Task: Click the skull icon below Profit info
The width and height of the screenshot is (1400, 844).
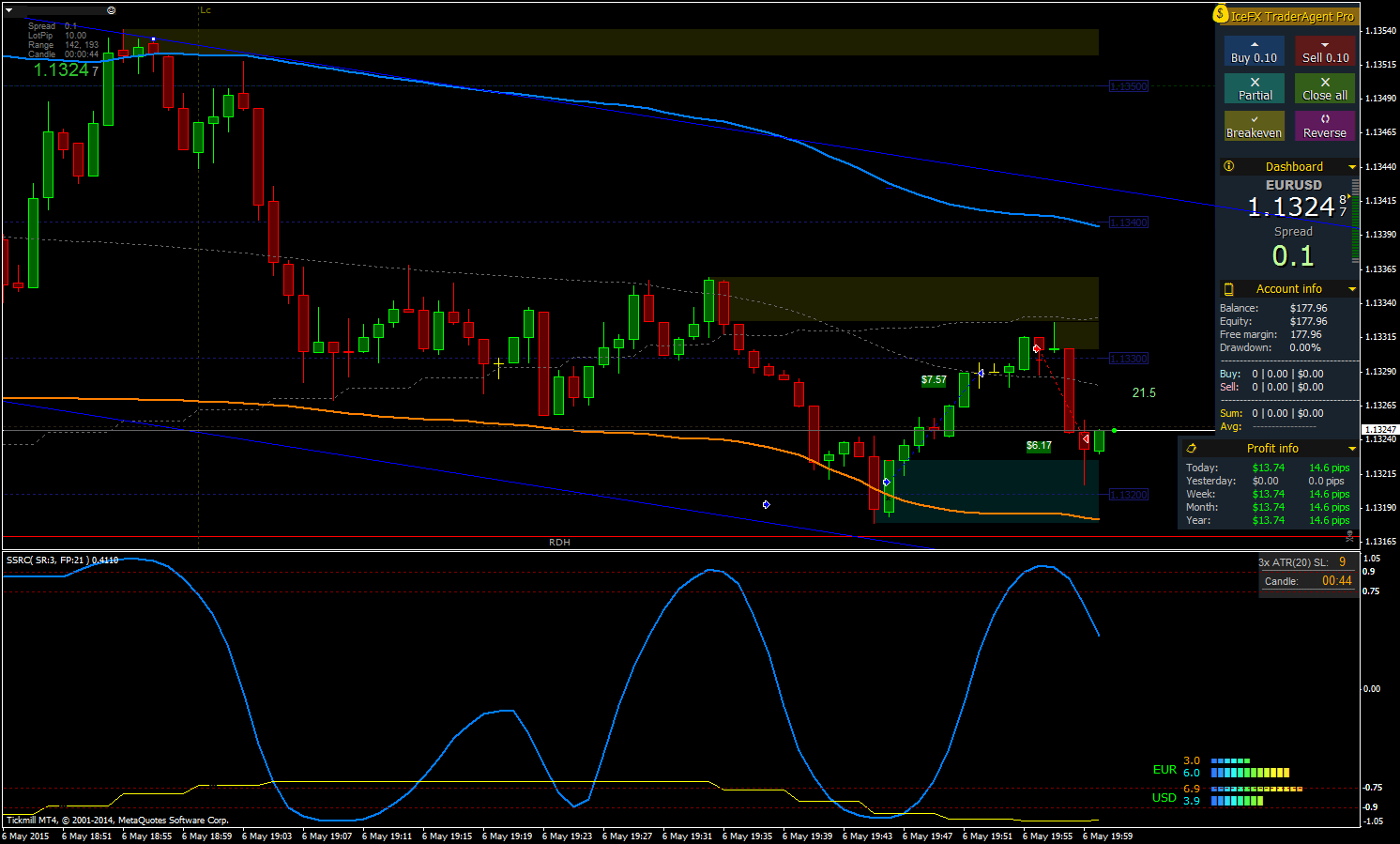Action: coord(1349,536)
